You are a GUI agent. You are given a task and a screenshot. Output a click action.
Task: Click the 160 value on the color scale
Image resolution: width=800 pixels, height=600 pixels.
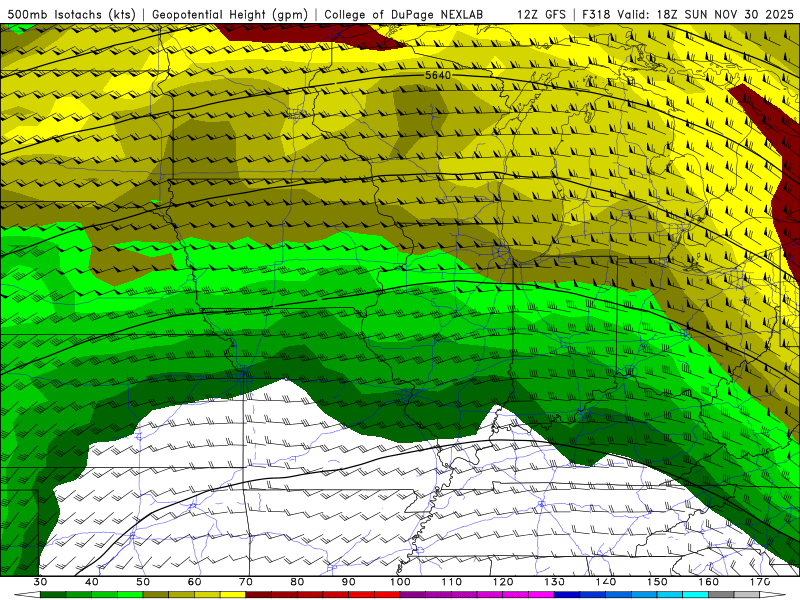pos(709,582)
